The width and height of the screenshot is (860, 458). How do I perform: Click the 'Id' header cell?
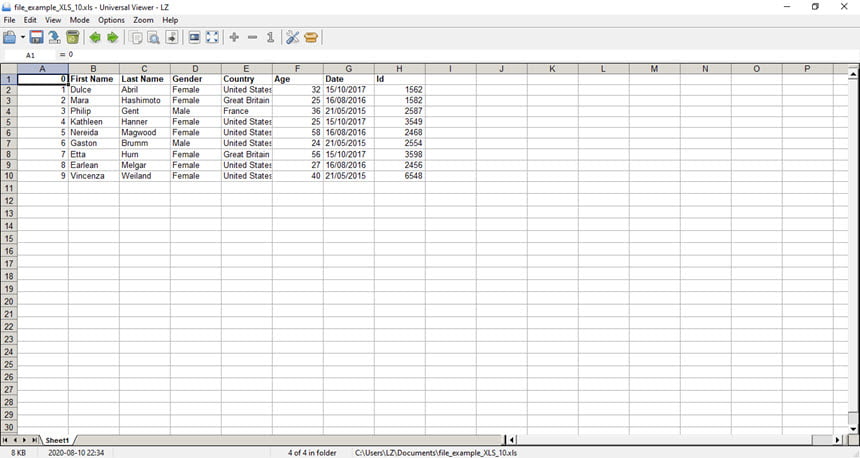coord(400,79)
